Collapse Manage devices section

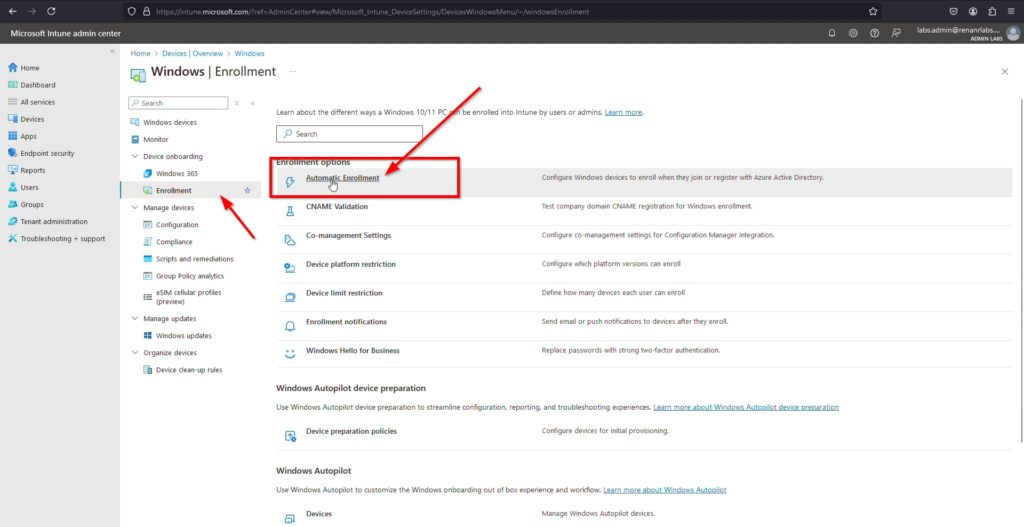tap(135, 208)
